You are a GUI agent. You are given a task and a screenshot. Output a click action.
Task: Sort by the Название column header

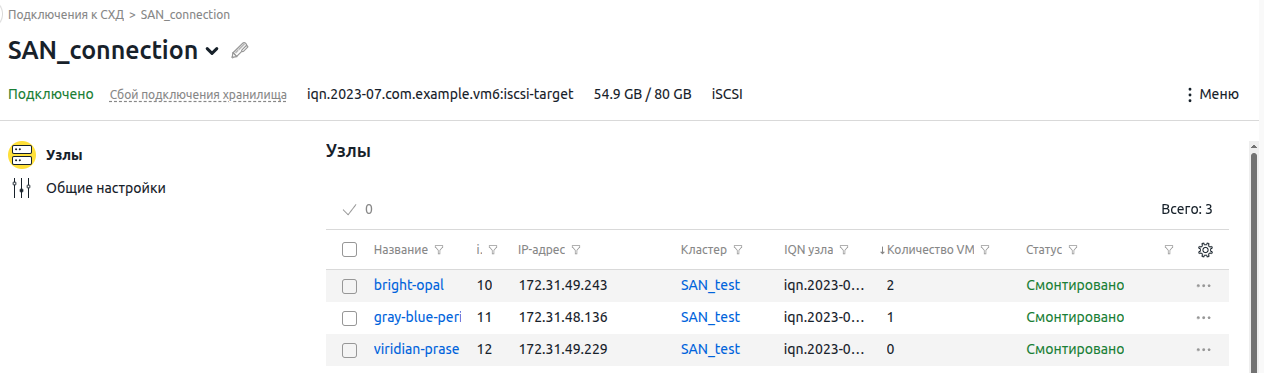[x=401, y=250]
